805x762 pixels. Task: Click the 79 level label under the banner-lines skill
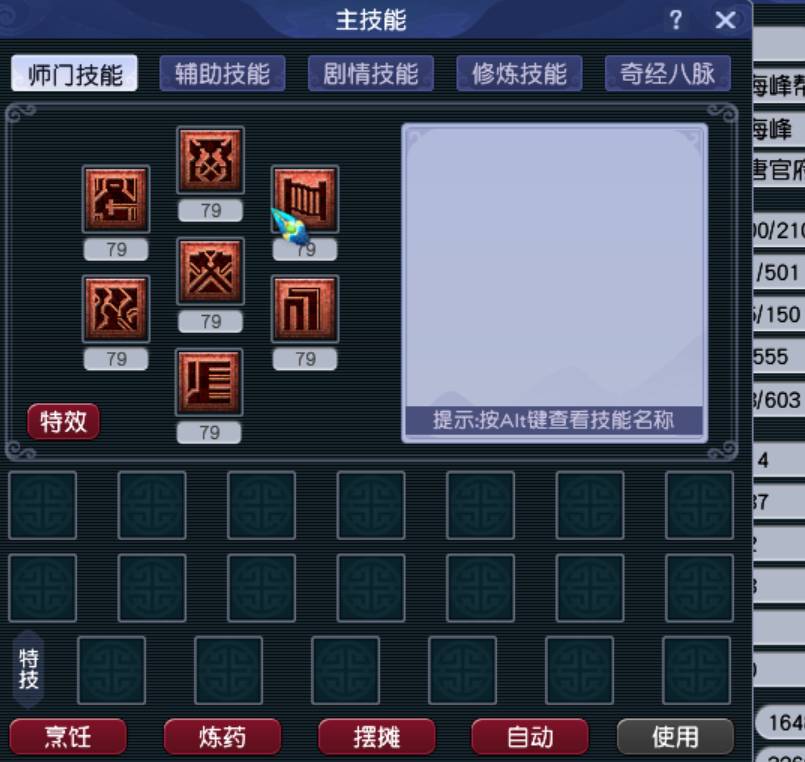[209, 432]
